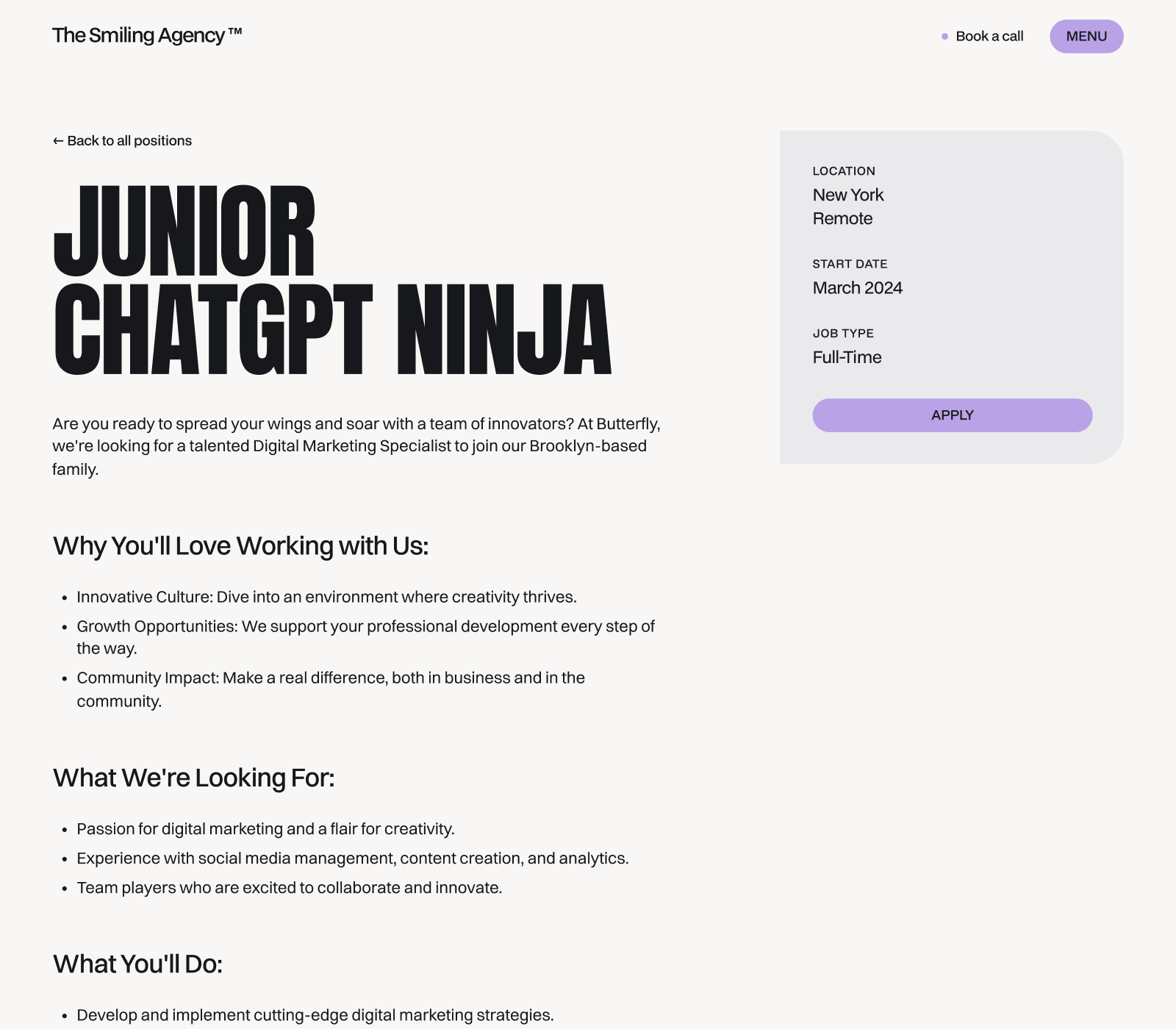Click the START DATE label
The width and height of the screenshot is (1176, 1029).
click(x=850, y=264)
